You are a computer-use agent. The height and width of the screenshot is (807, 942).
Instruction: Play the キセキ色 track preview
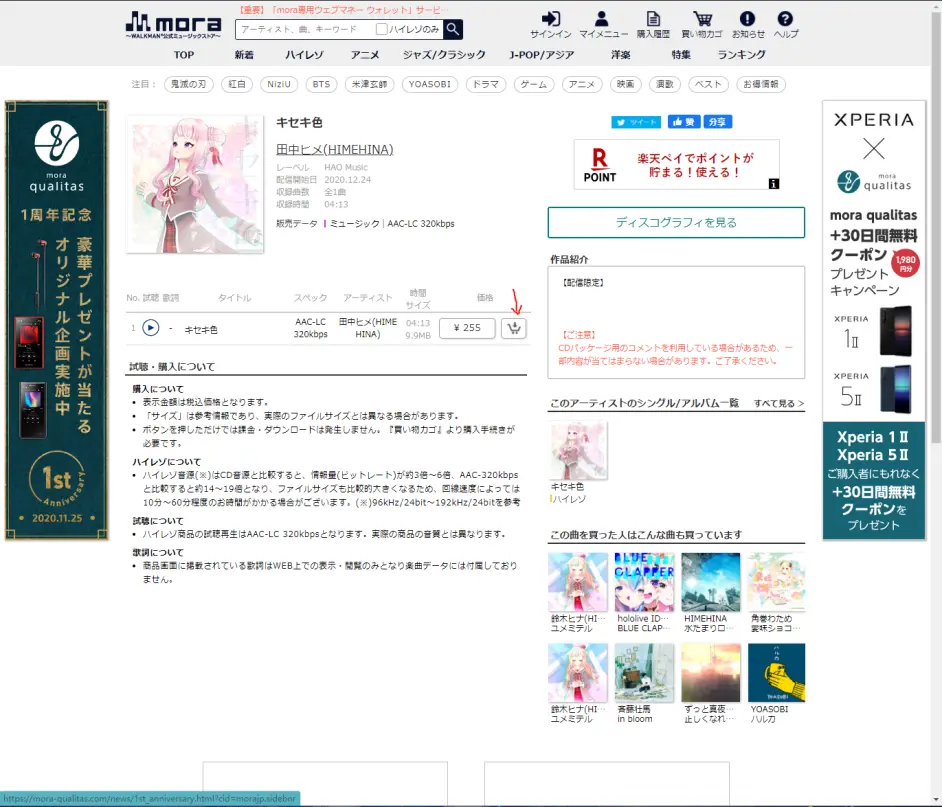pos(151,328)
